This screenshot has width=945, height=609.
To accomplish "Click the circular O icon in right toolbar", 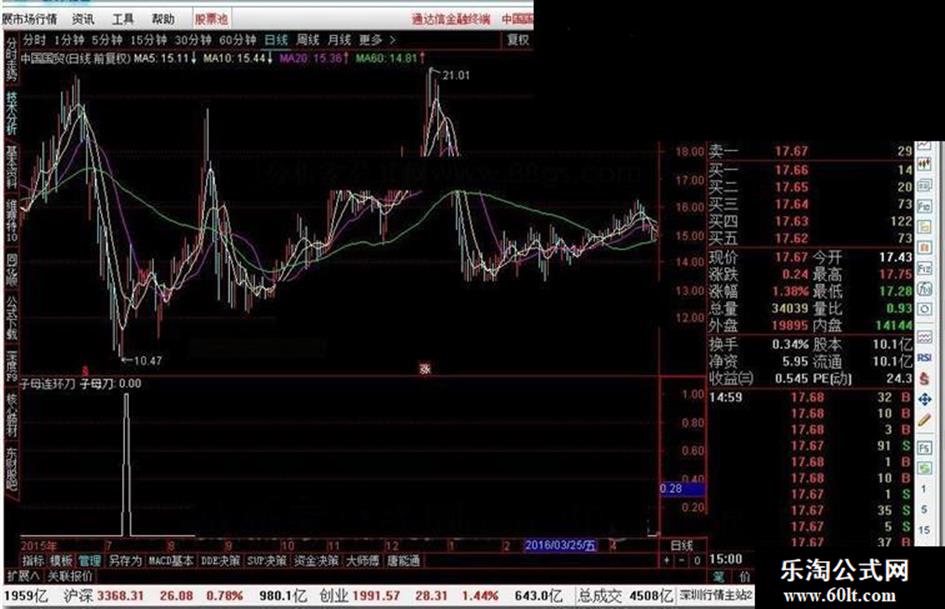I will pos(923,310).
